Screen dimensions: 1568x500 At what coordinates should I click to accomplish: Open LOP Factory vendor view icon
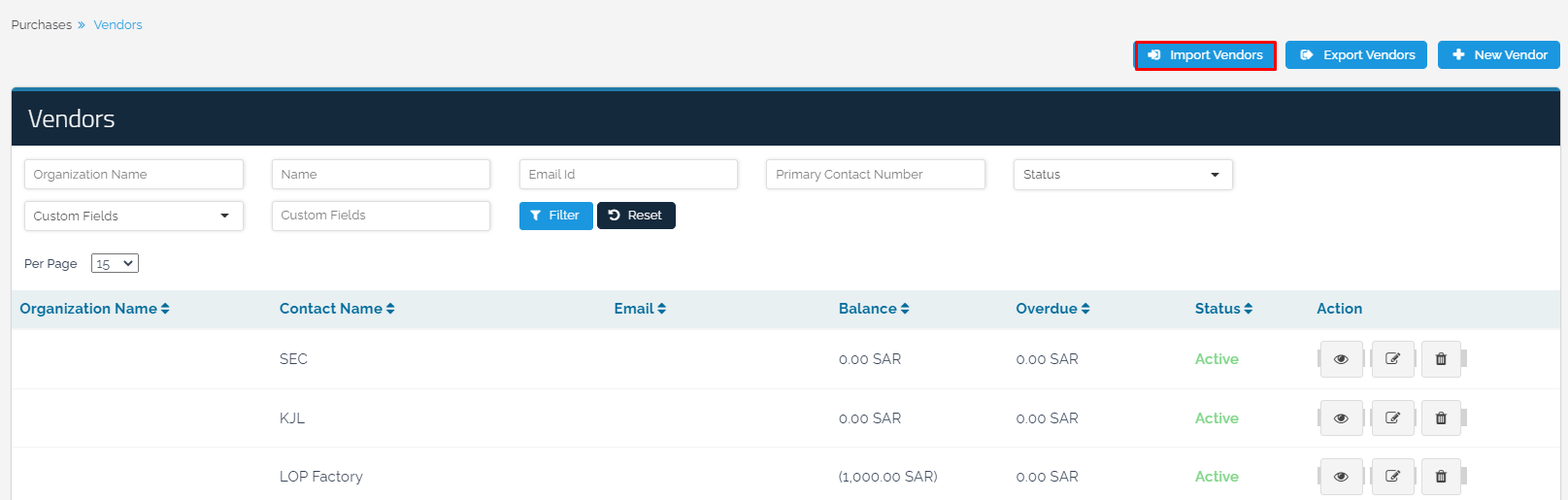pyautogui.click(x=1341, y=477)
